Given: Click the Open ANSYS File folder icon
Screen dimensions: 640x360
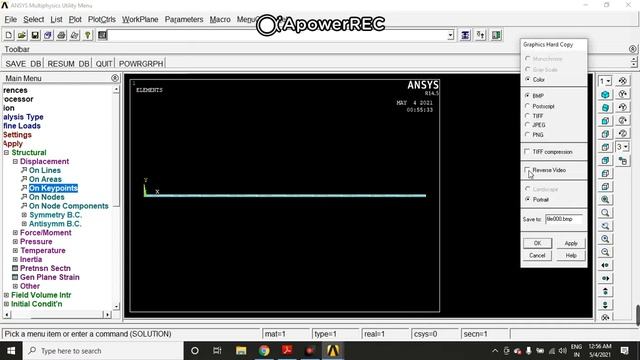Looking at the screenshot, I should (22, 35).
